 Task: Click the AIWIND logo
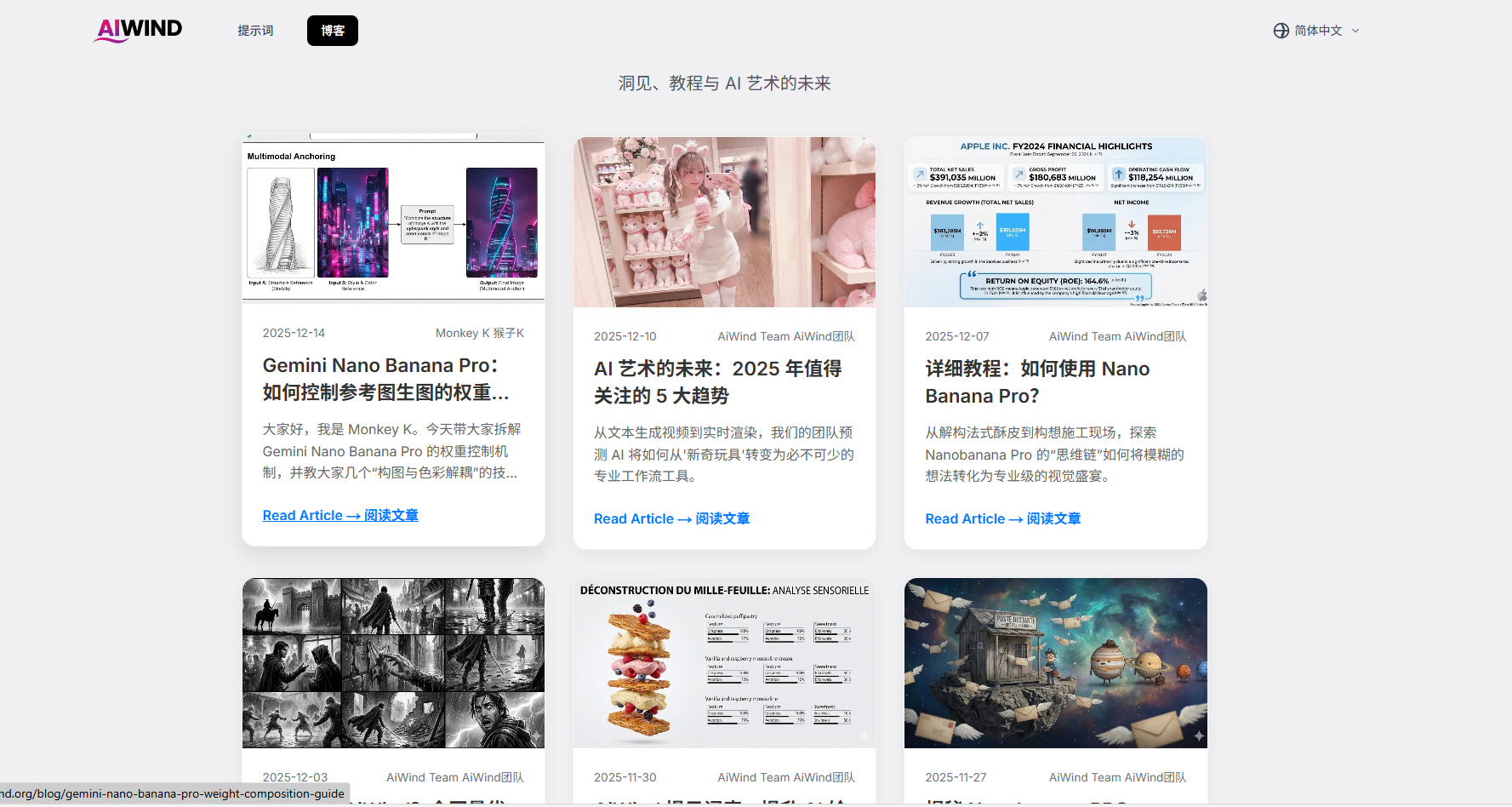pyautogui.click(x=138, y=30)
